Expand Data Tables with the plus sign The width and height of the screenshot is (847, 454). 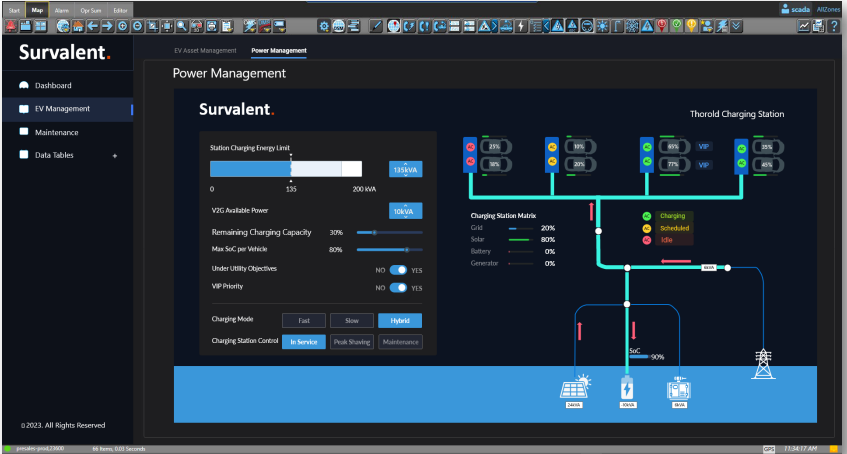point(115,156)
